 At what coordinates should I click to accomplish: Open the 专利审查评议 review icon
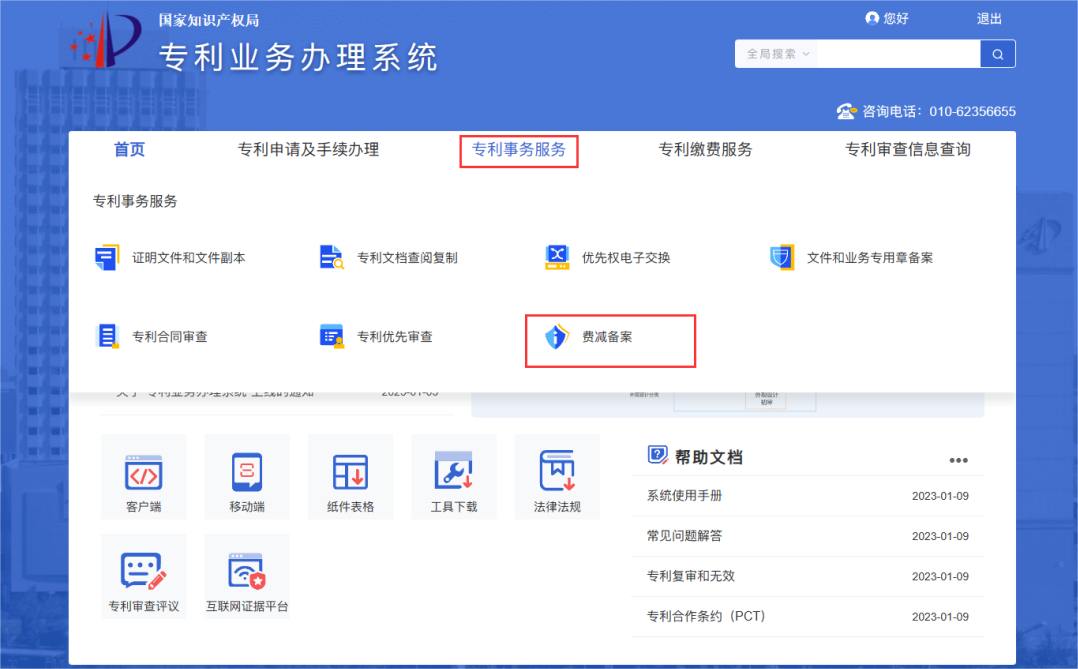[x=143, y=574]
